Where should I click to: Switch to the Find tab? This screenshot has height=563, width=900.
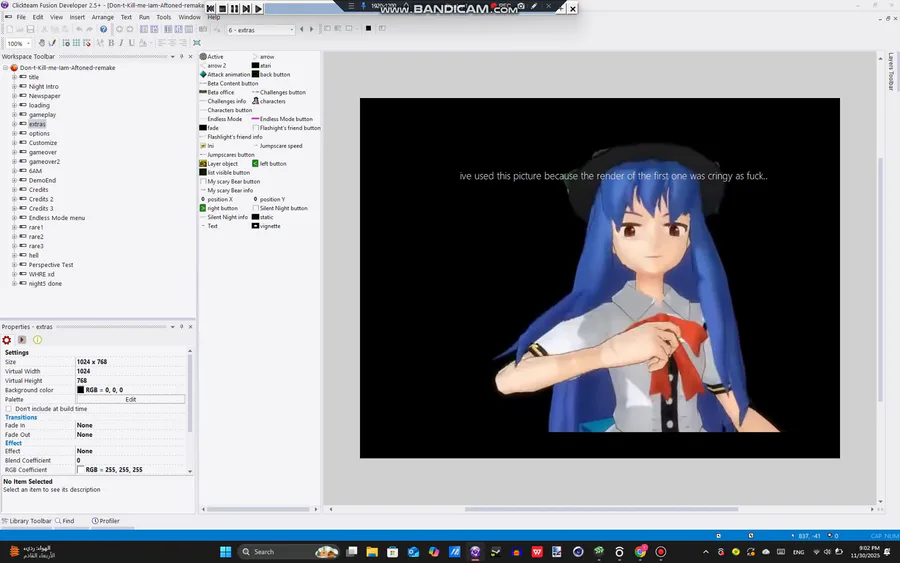65,521
